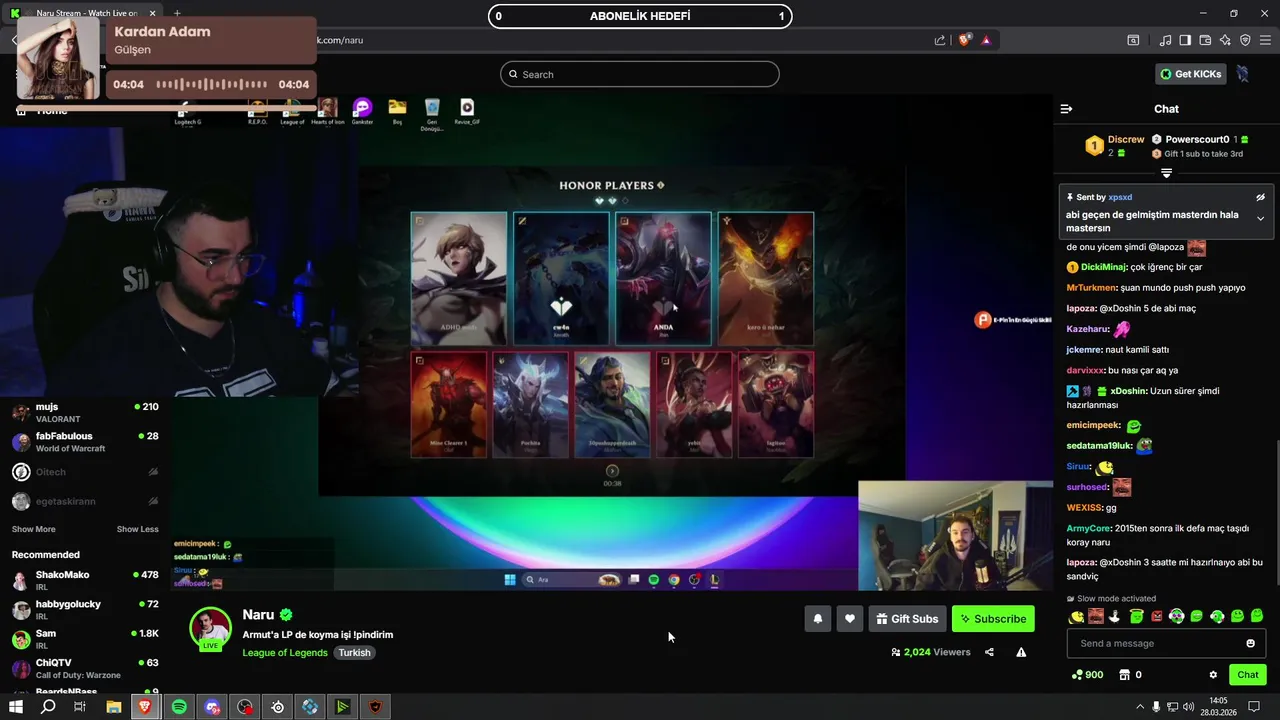Open Windows search magnifier on the taskbar
Viewport: 1280px width, 720px height.
[x=48, y=707]
